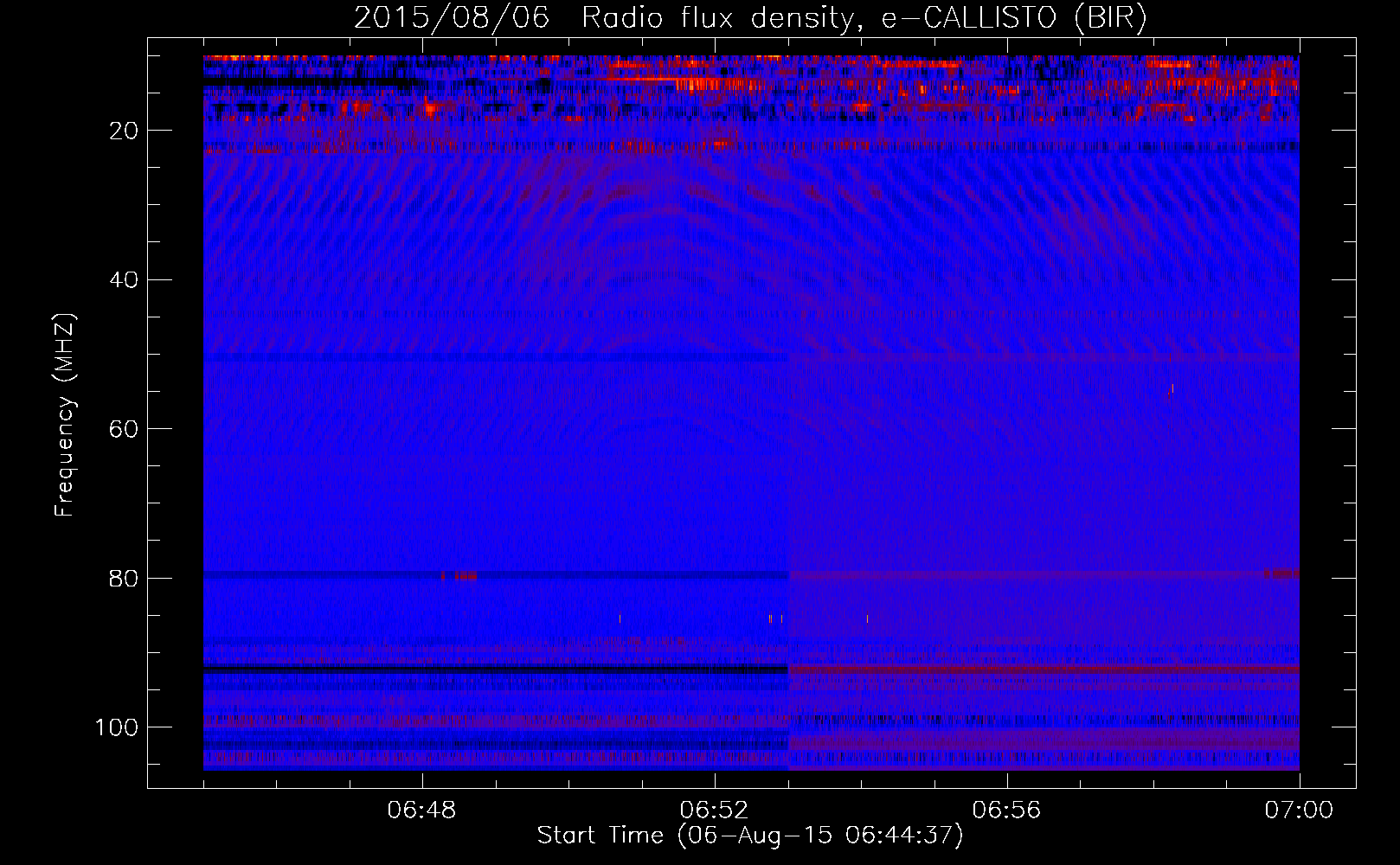Select the red band near 92 MHz at 06:56
The width and height of the screenshot is (1400, 865).
tap(1006, 670)
